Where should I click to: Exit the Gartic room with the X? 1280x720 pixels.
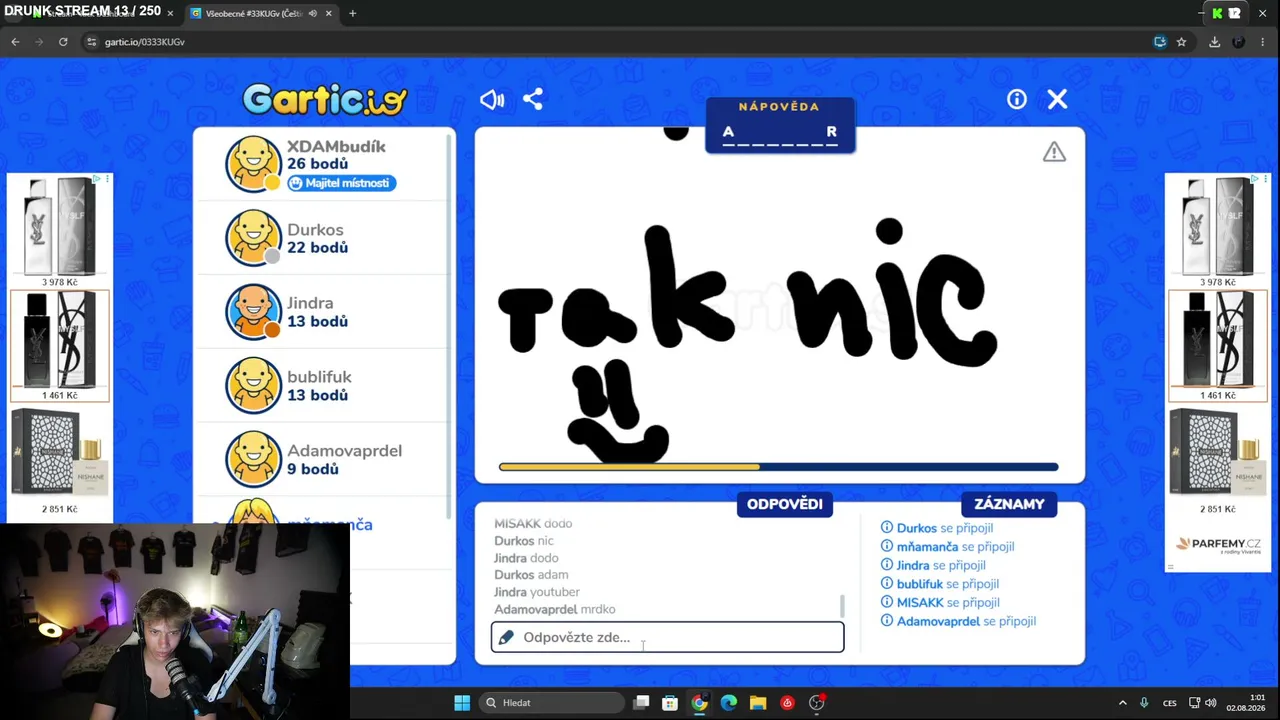1057,99
